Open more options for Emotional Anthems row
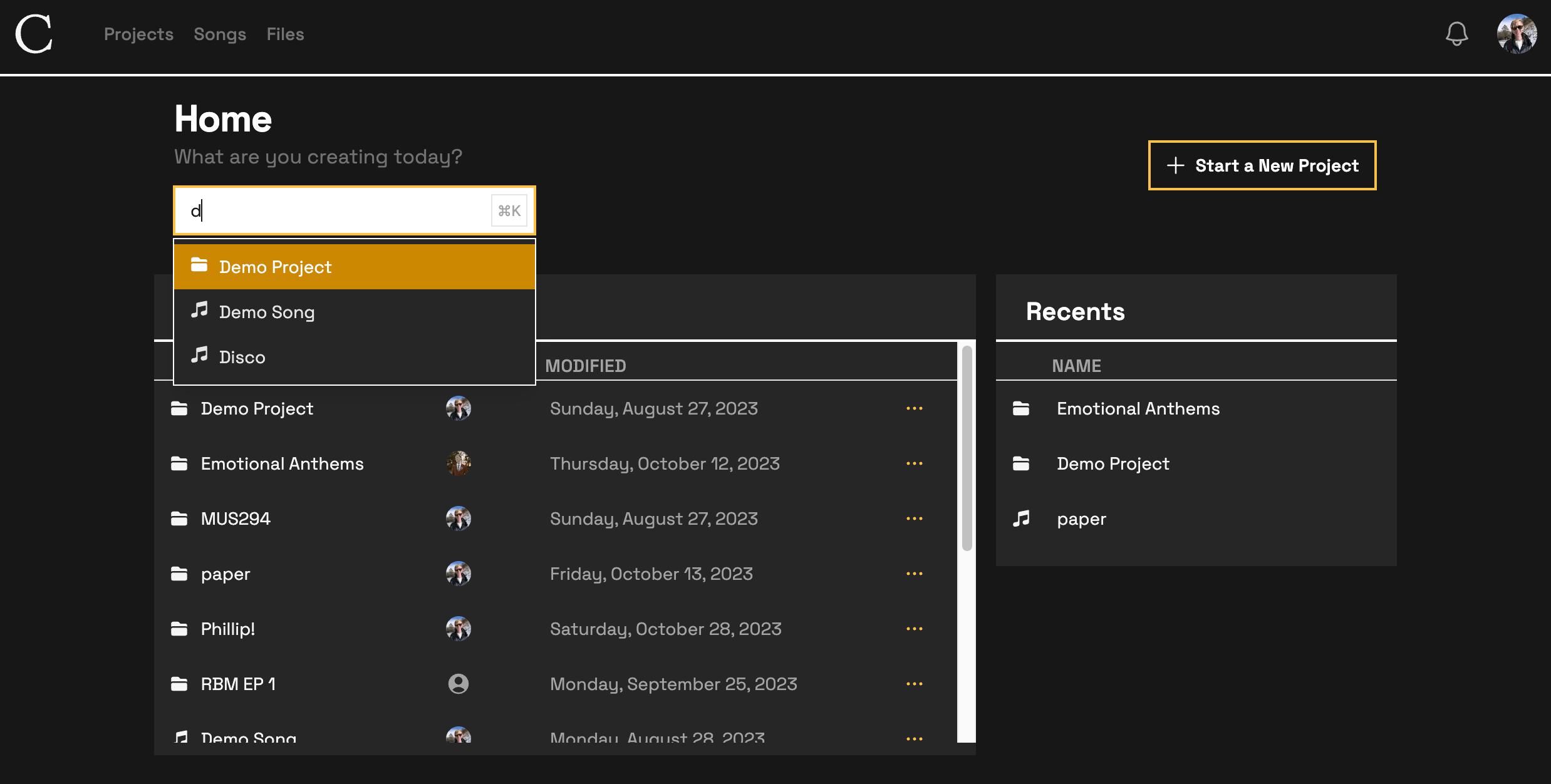This screenshot has height=784, width=1551. (x=915, y=463)
